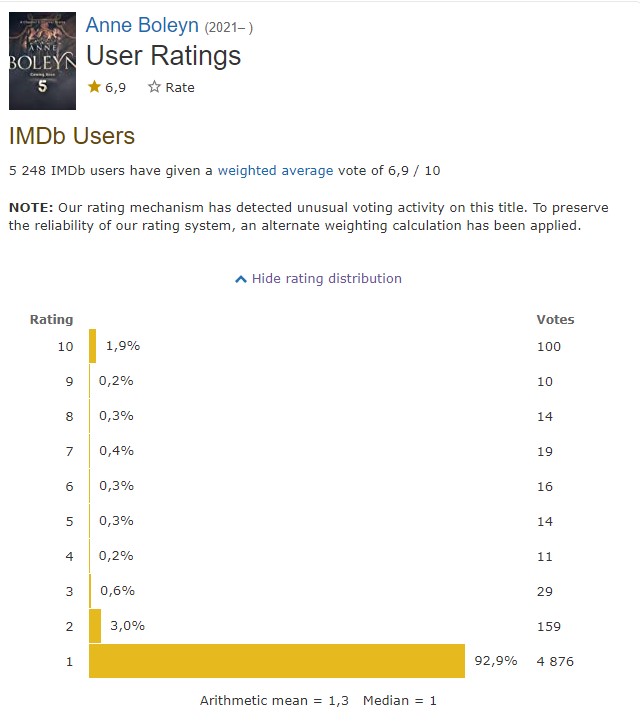
Task: Open the Anne Boleyn poster thumbnail
Action: 42,61
